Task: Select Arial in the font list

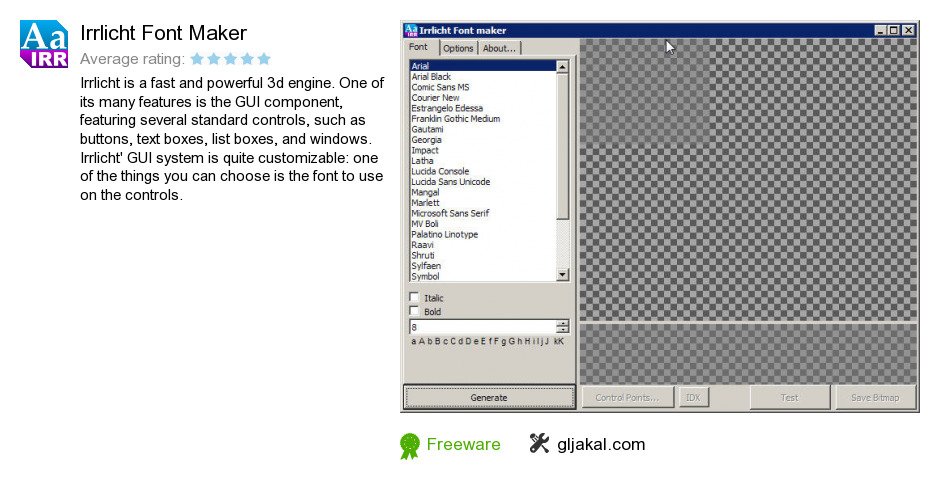Action: (483, 66)
